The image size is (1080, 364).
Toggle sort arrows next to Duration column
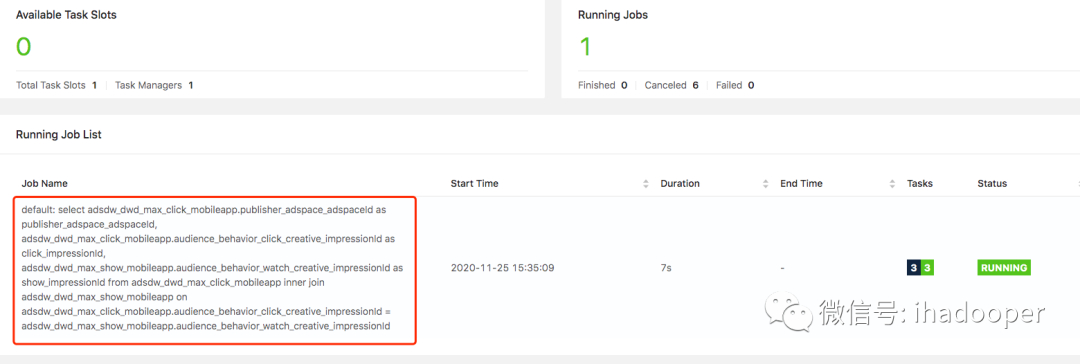[x=765, y=183]
